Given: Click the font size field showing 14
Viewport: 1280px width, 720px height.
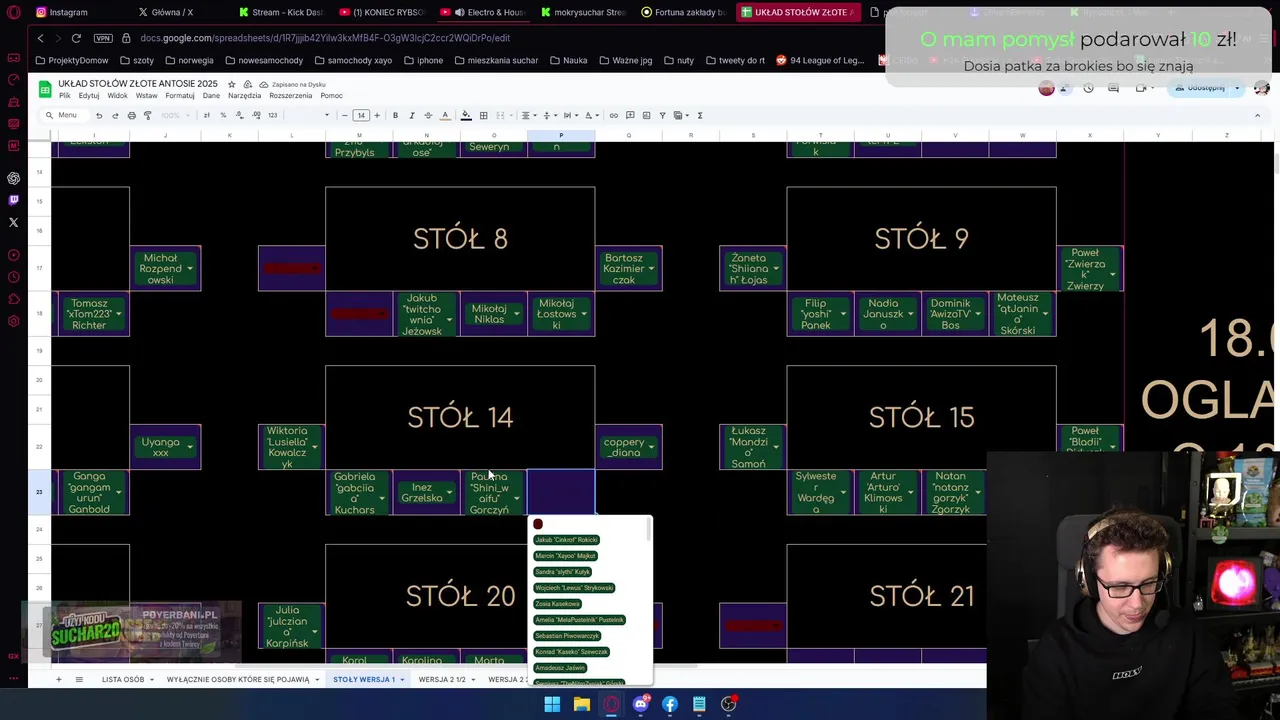Looking at the screenshot, I should 361,115.
